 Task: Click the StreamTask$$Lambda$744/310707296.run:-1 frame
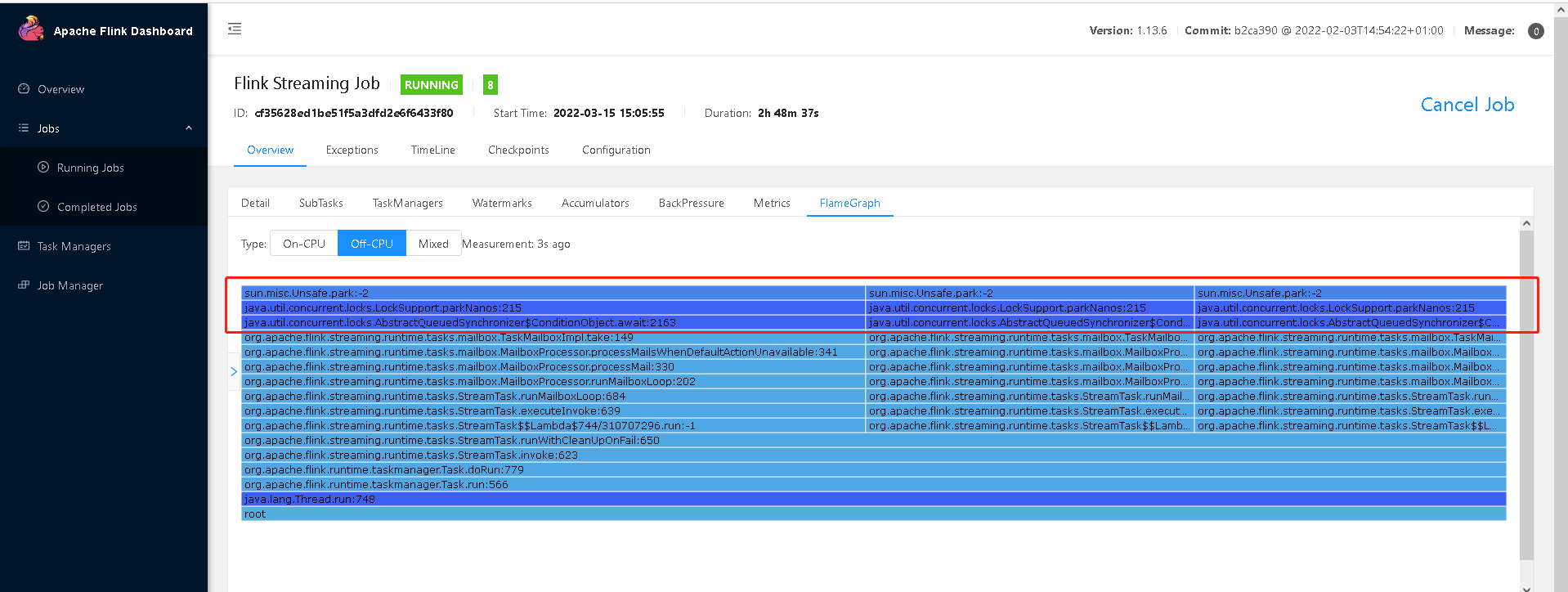pos(553,426)
